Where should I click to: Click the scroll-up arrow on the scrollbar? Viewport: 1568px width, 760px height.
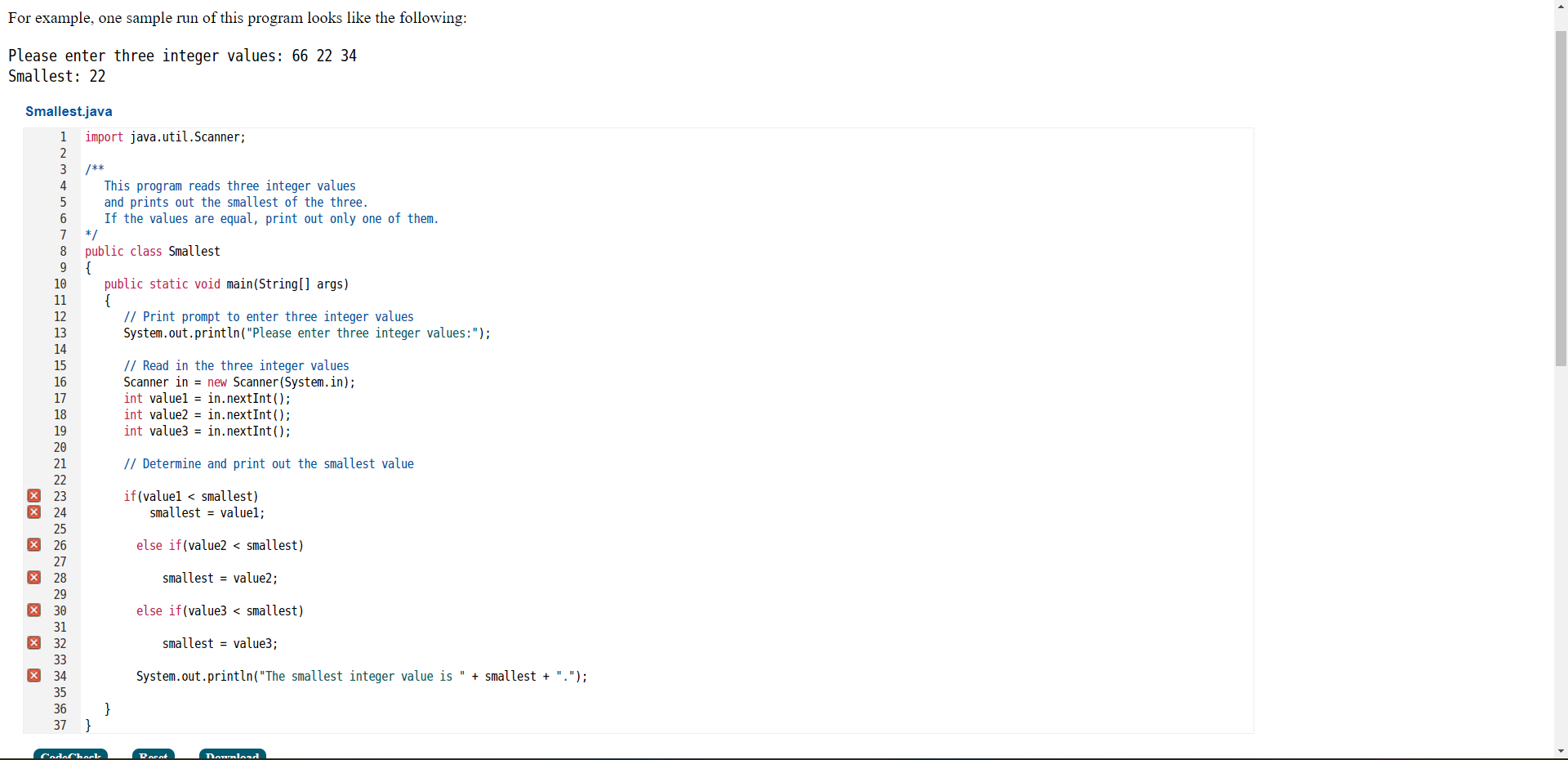coord(1561,7)
